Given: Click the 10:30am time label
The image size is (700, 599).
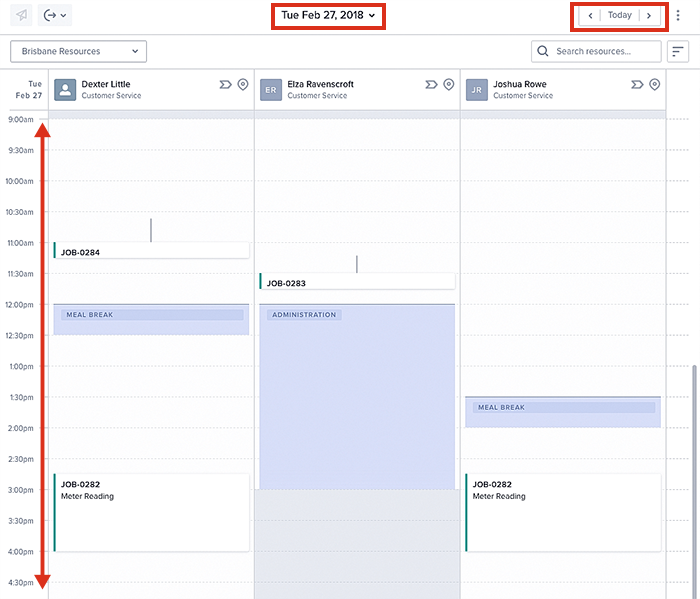Looking at the screenshot, I should 19,212.
